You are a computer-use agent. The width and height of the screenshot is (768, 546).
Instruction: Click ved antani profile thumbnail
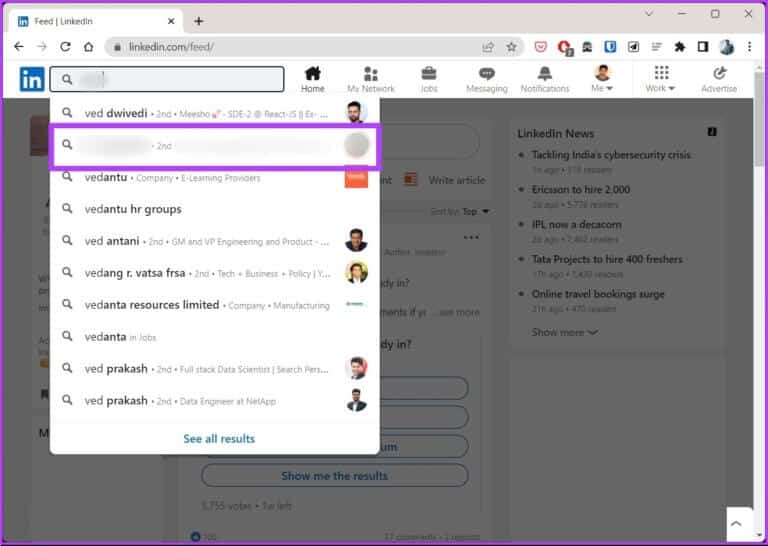click(356, 240)
